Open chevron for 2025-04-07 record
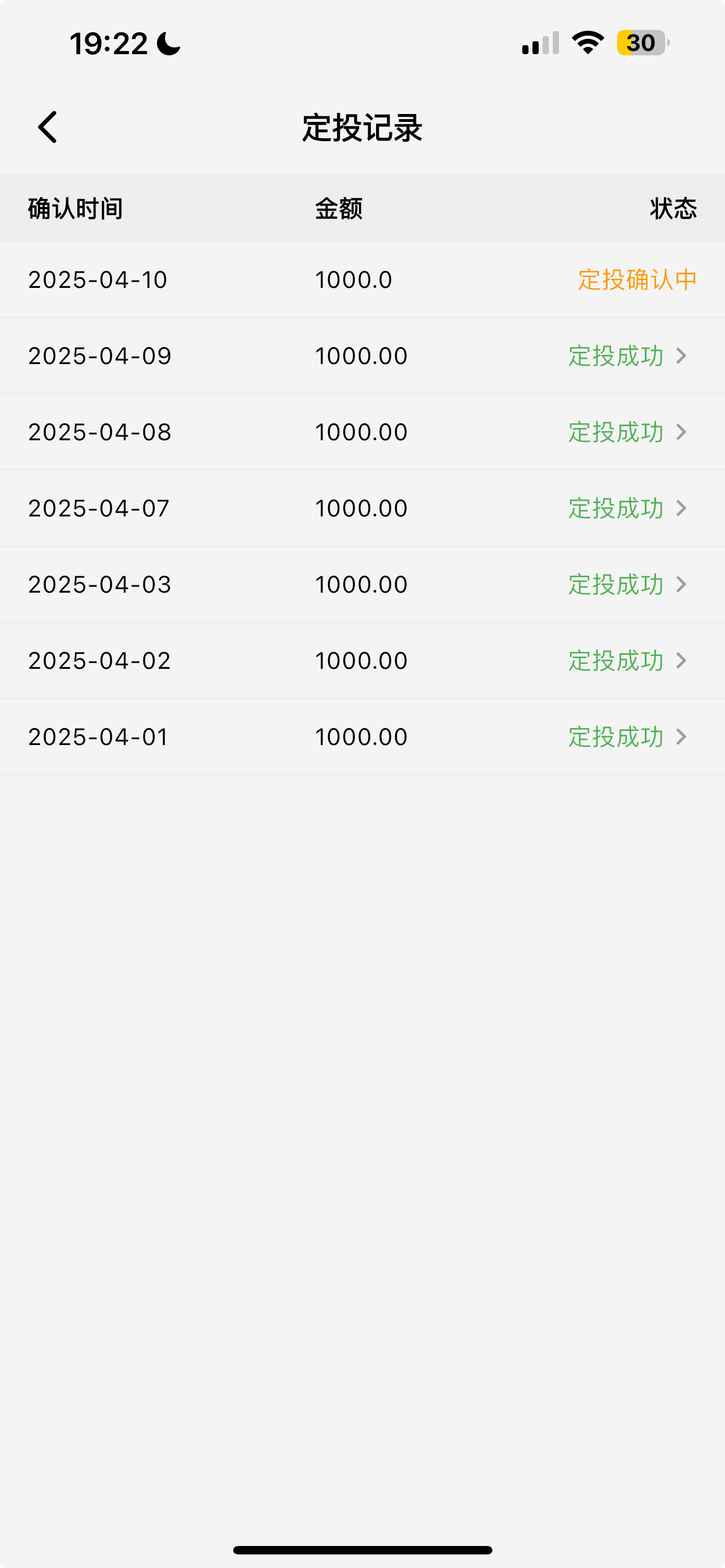 [682, 508]
